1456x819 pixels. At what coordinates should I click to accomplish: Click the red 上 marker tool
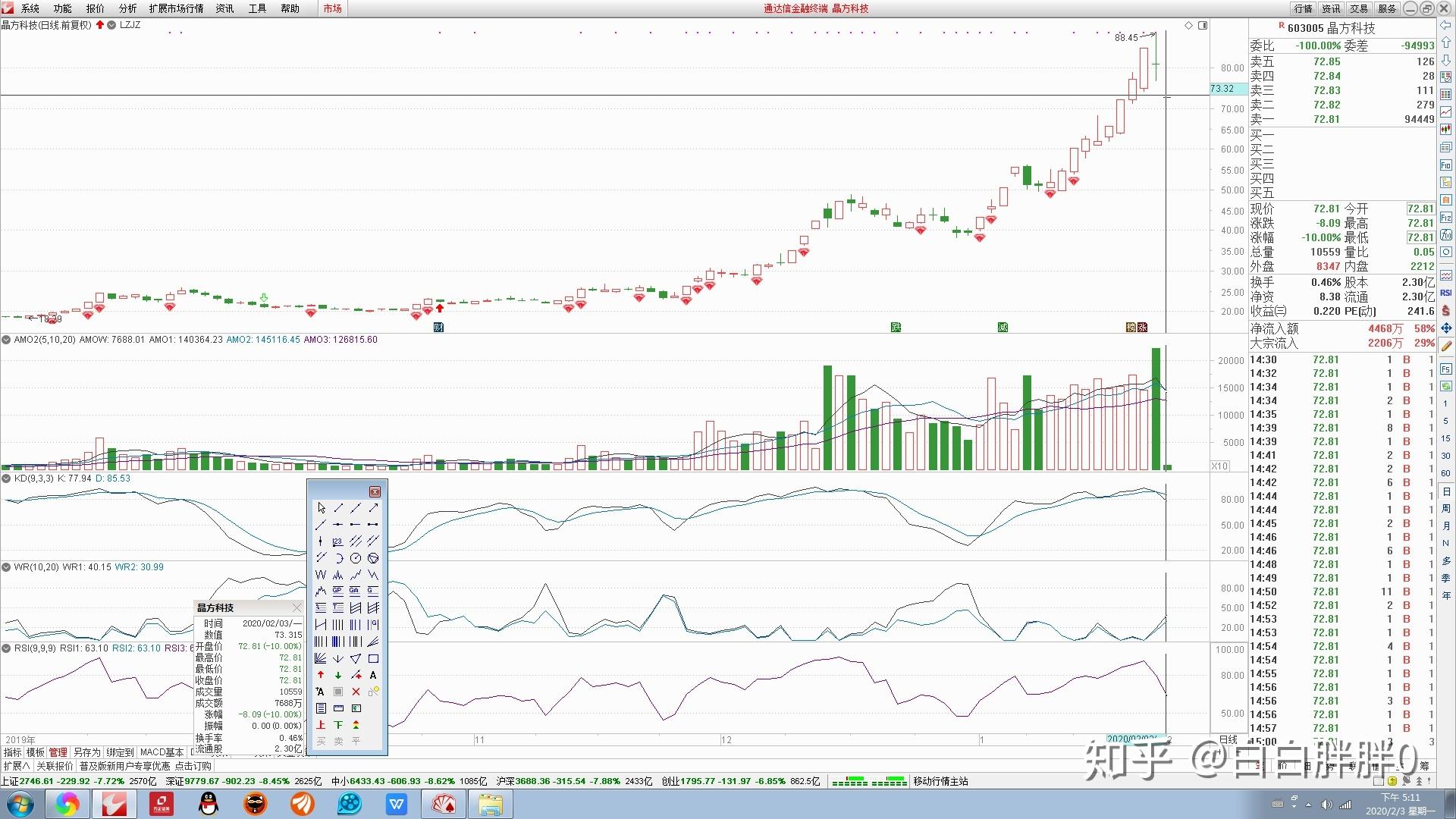(x=321, y=725)
